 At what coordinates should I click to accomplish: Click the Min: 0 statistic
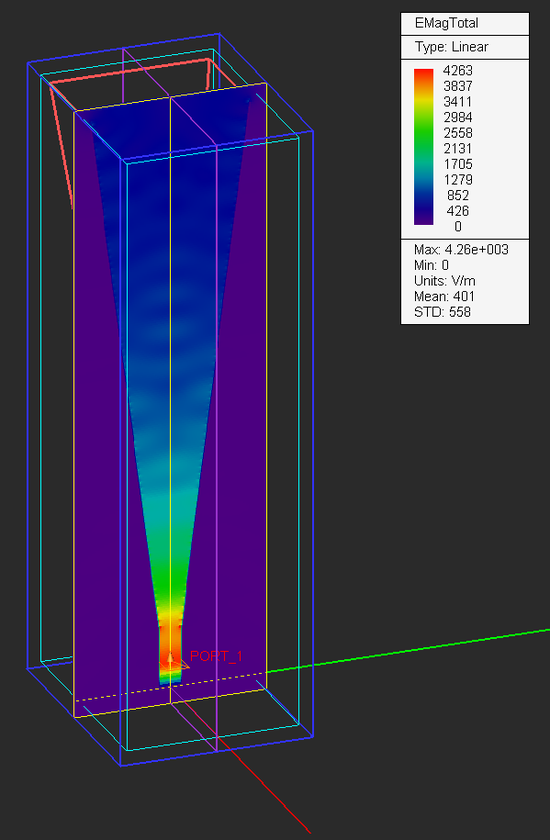point(431,265)
